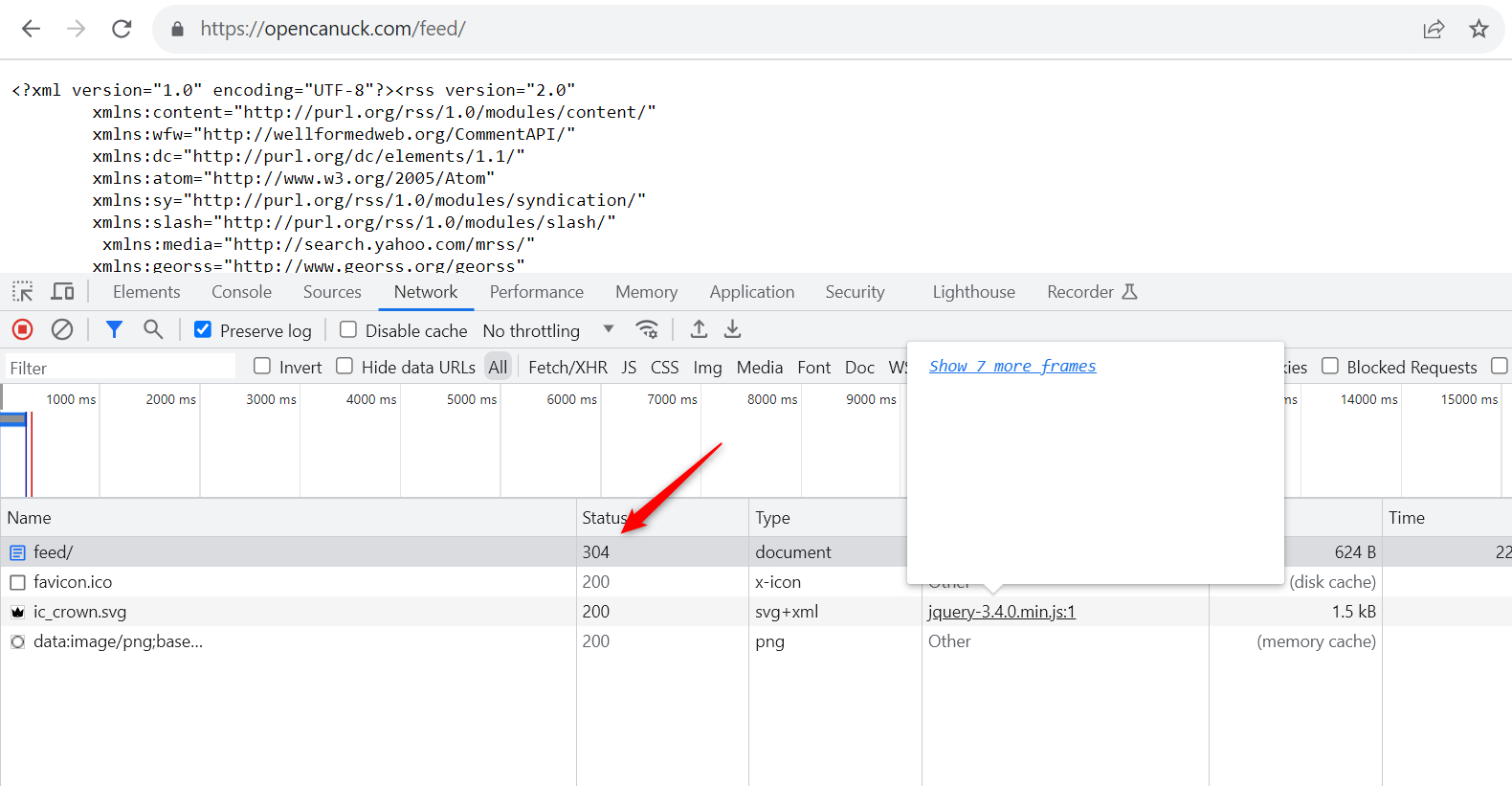Check the Invert filter checkbox
The width and height of the screenshot is (1512, 786).
262,366
